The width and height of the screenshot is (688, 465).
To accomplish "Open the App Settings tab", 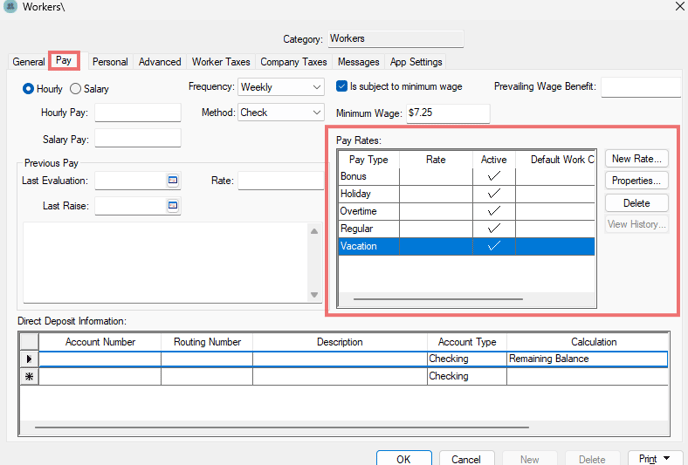I will 416,62.
